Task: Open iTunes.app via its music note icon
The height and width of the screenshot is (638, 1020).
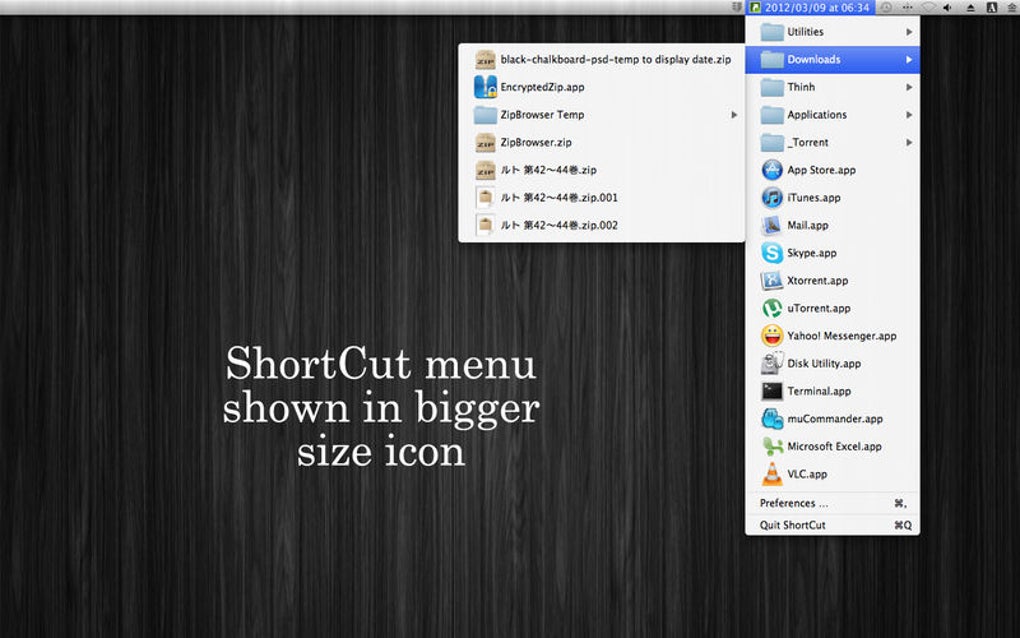Action: [772, 197]
